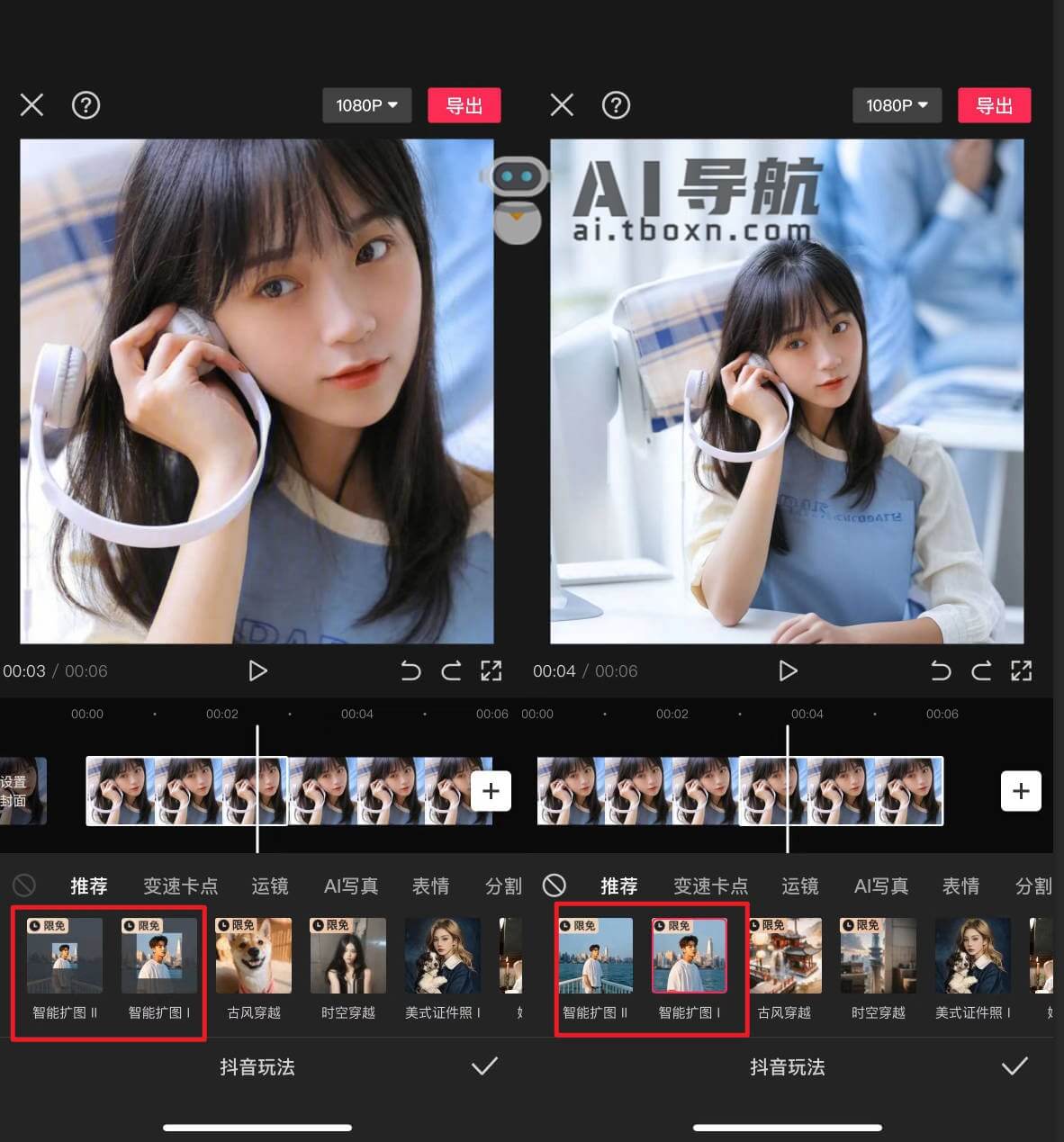The image size is (1064, 1142).
Task: Open the help question mark
Action: pos(86,105)
